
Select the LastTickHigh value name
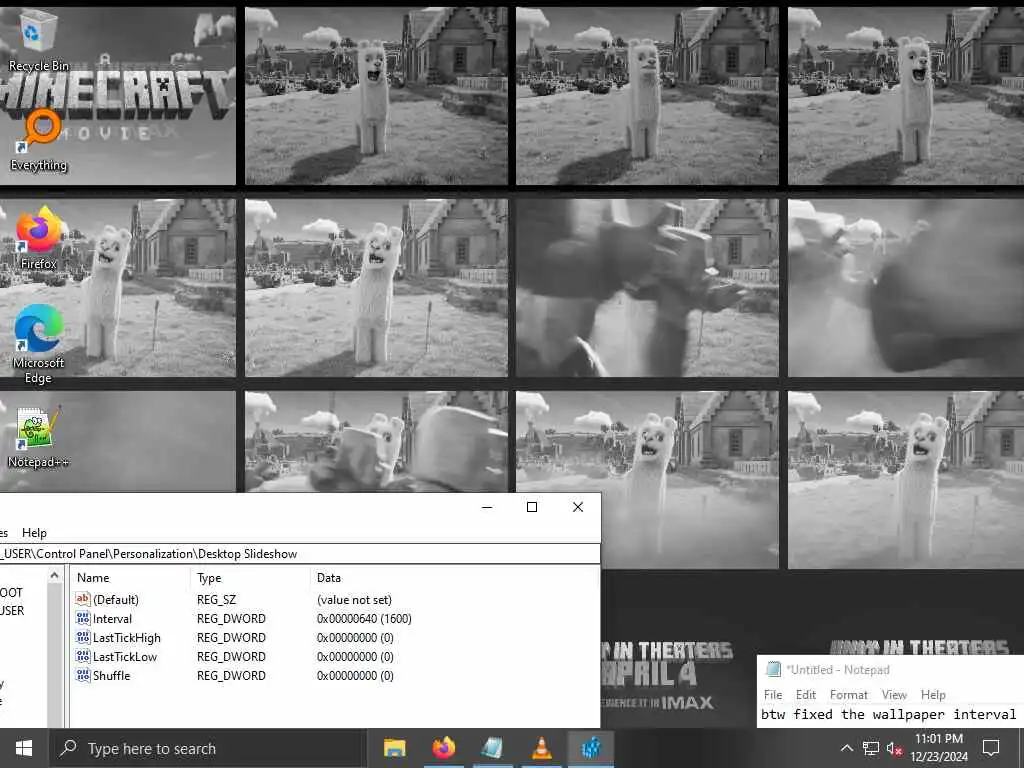coord(127,637)
